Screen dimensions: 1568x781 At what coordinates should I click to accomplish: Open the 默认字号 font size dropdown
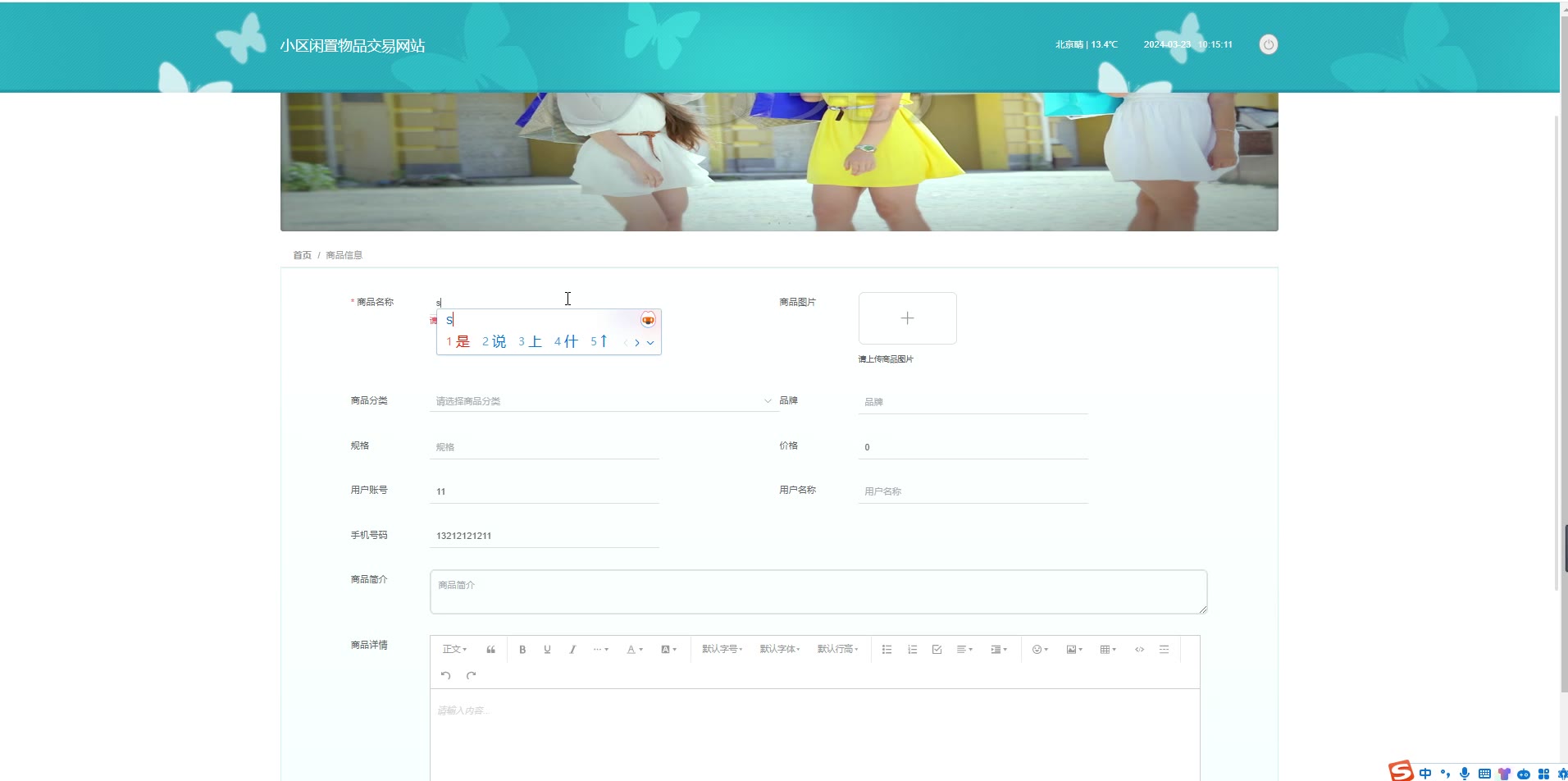click(x=722, y=650)
